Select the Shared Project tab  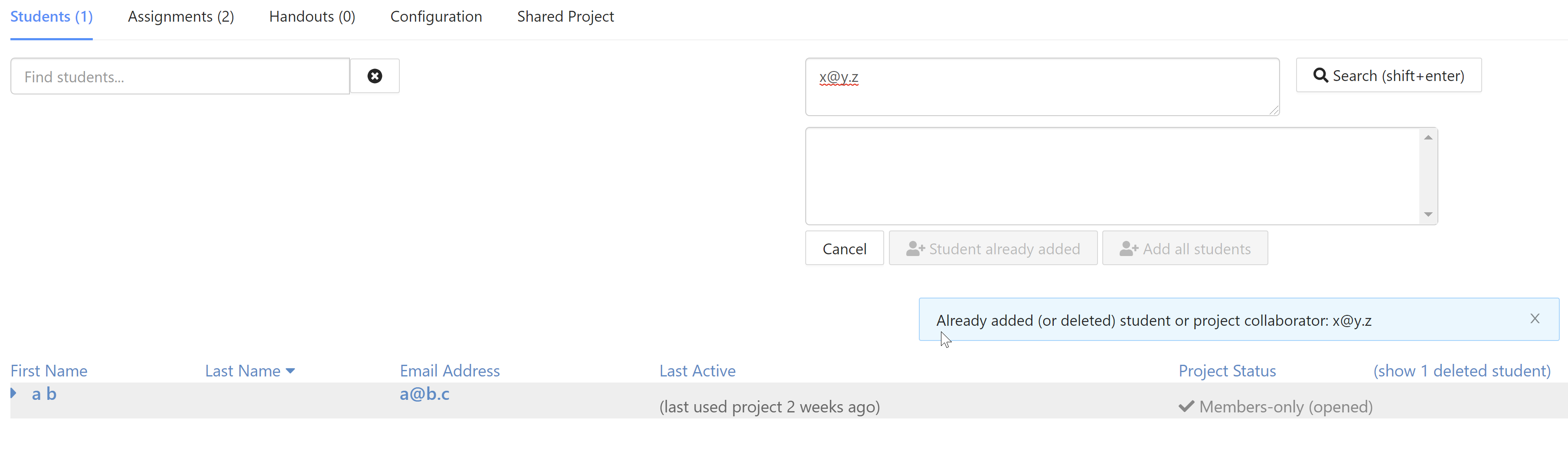565,16
